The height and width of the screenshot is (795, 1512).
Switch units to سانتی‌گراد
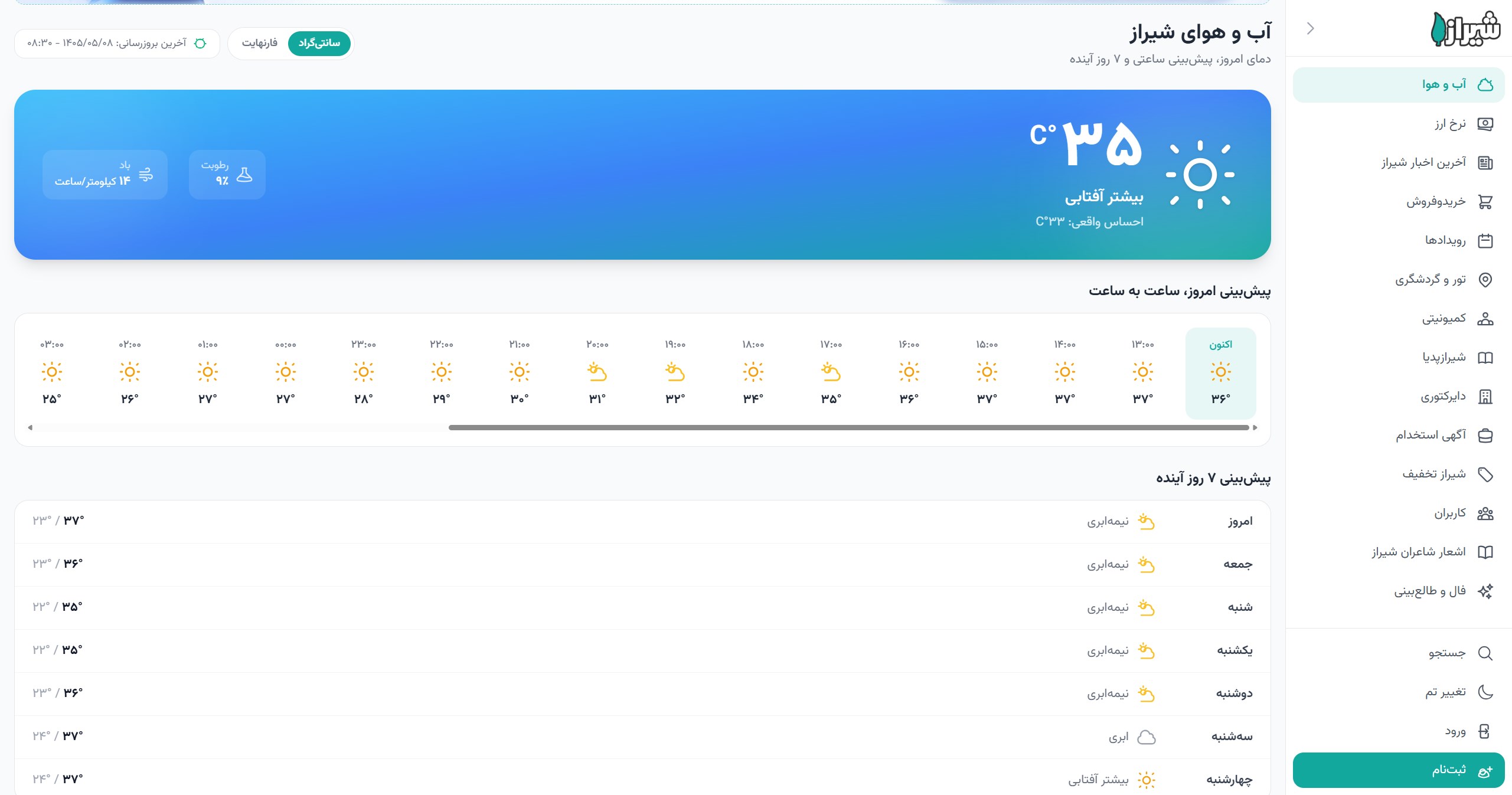[319, 43]
